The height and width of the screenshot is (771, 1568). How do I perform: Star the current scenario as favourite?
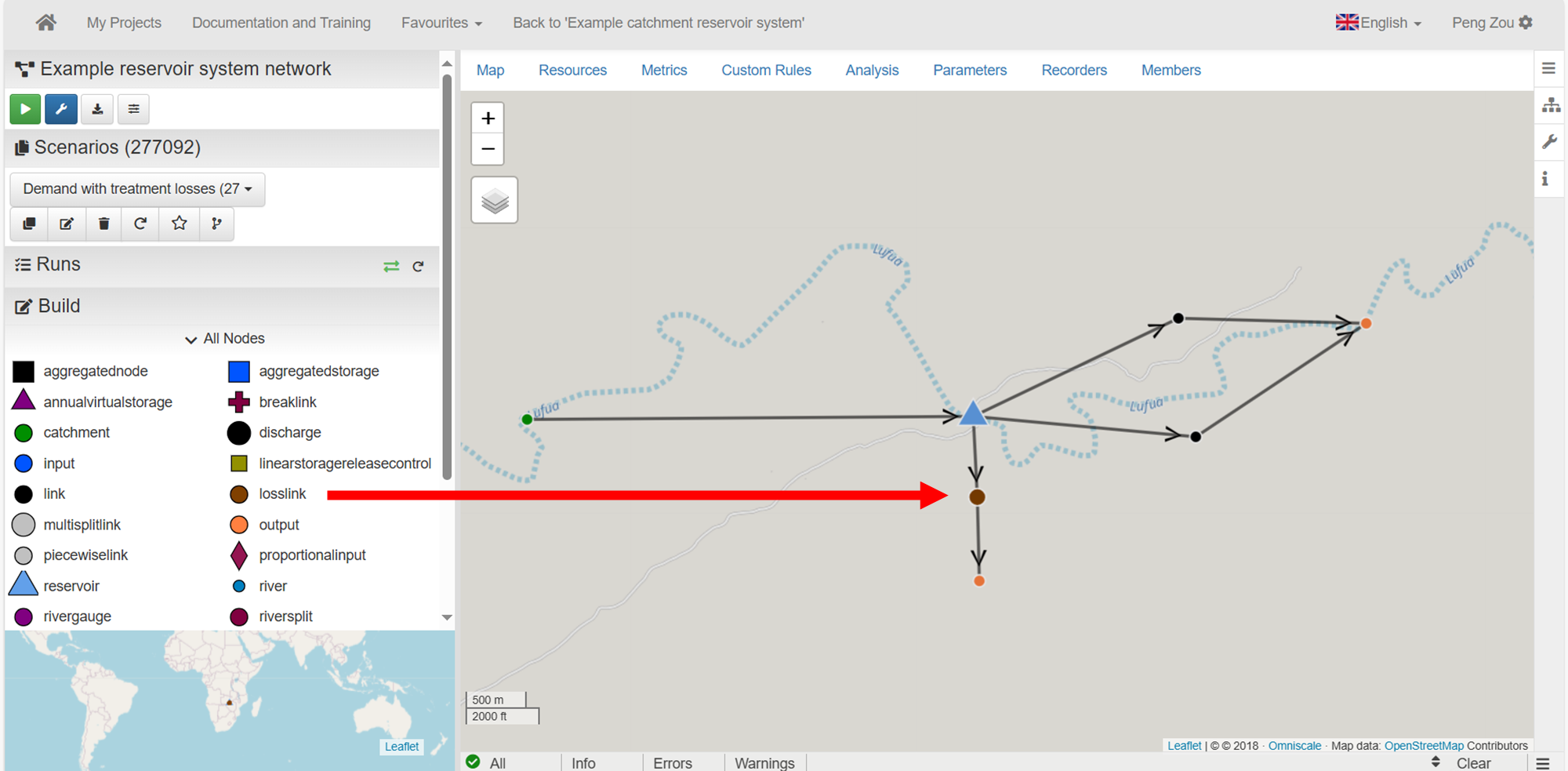point(179,224)
